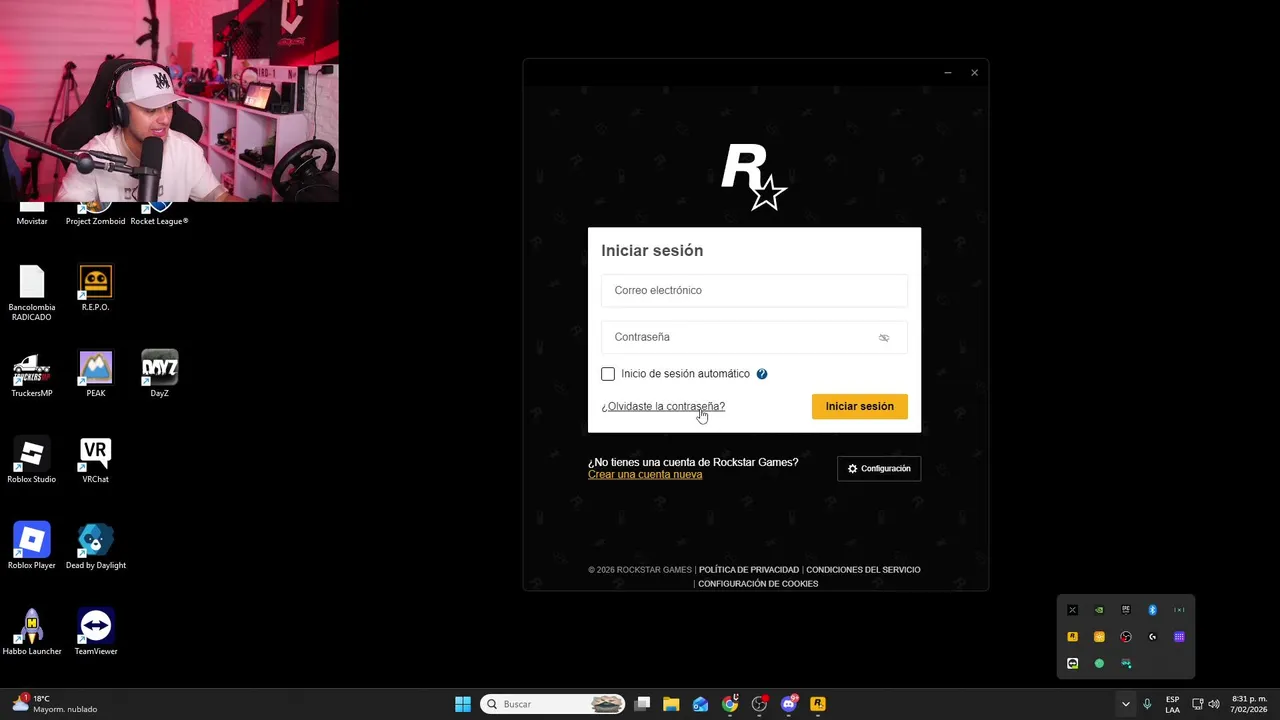Click the Buscar taskbar search box
Viewport: 1280px width, 720px height.
tap(553, 704)
